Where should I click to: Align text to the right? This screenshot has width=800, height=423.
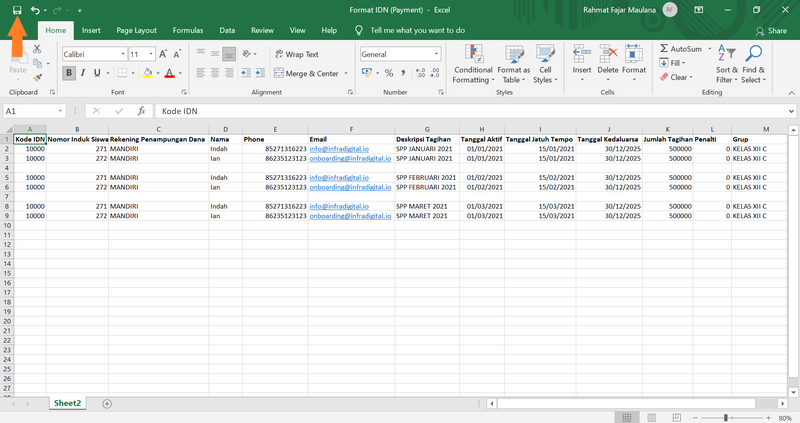coord(229,73)
